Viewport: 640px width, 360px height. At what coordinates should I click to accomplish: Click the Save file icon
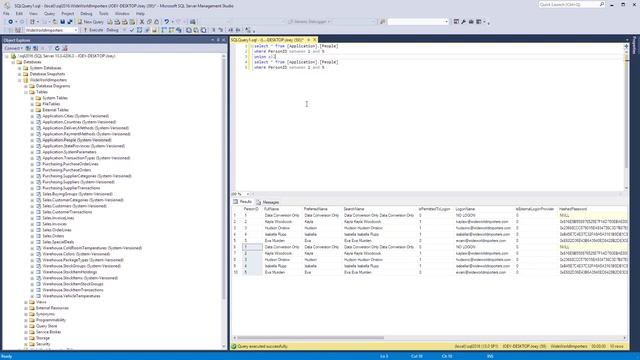pyautogui.click(x=62, y=22)
